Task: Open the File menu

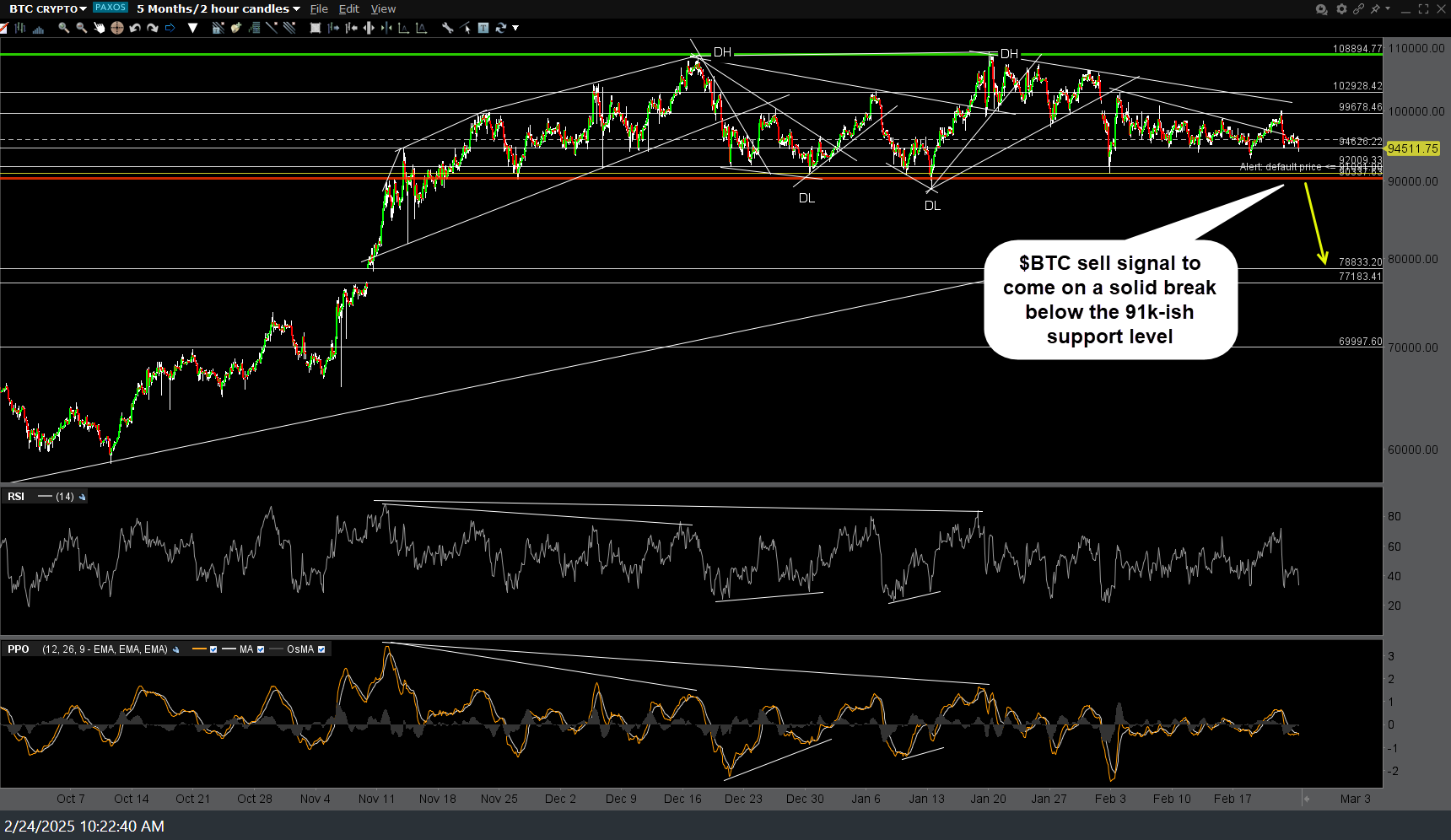Action: point(319,9)
